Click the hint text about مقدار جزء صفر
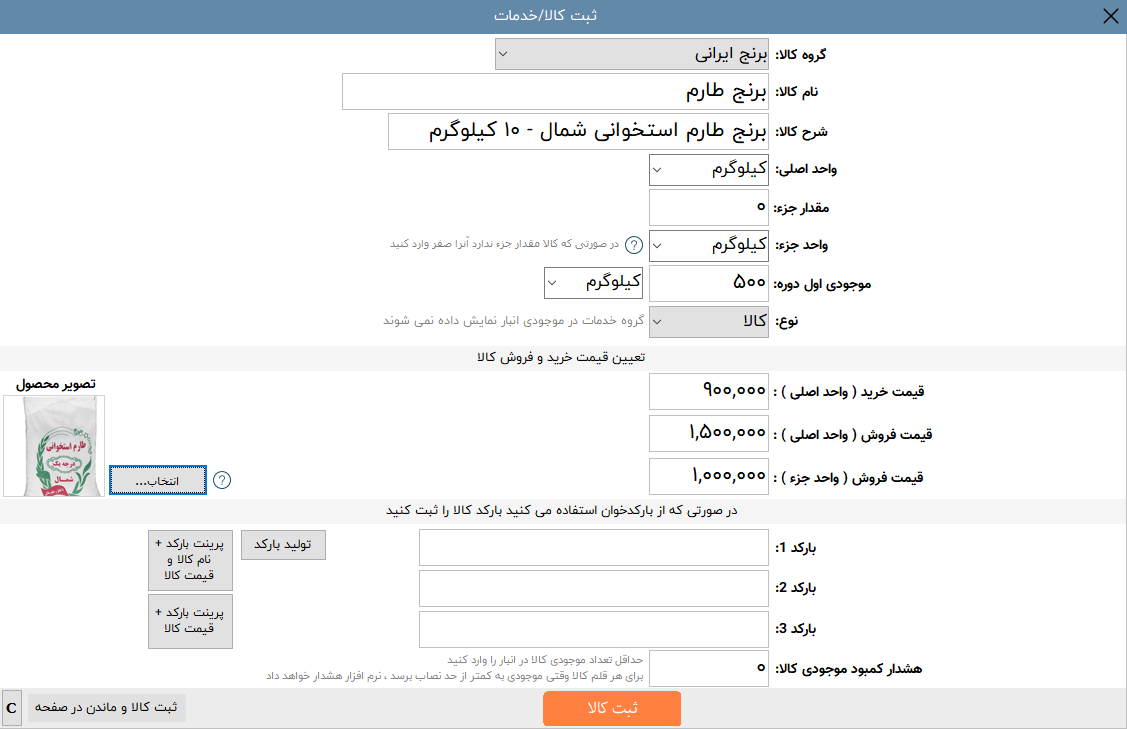The width and height of the screenshot is (1127, 729). (x=504, y=244)
